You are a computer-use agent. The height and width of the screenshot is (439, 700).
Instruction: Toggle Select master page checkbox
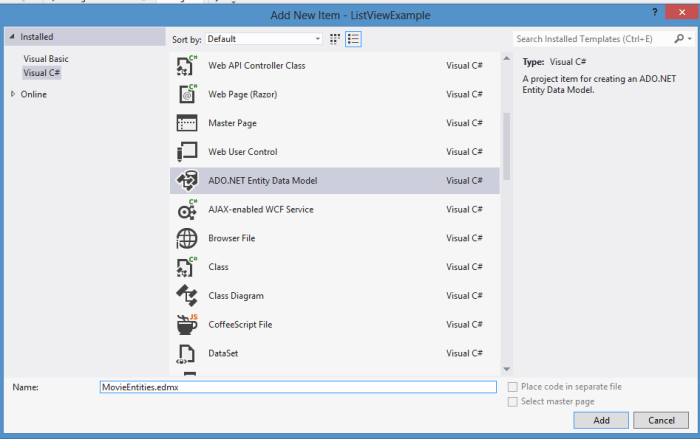[513, 402]
